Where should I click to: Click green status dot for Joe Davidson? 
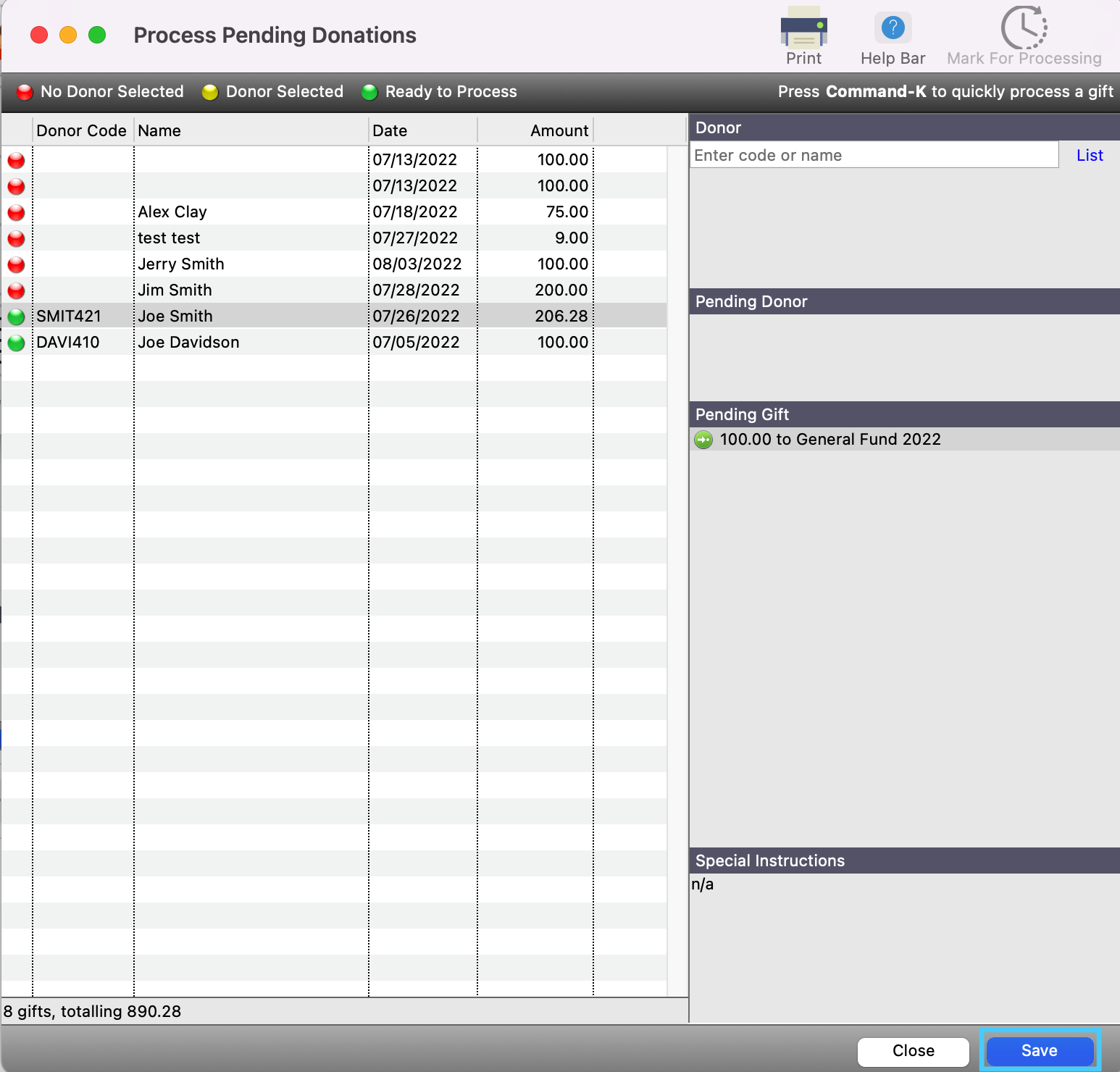click(16, 343)
